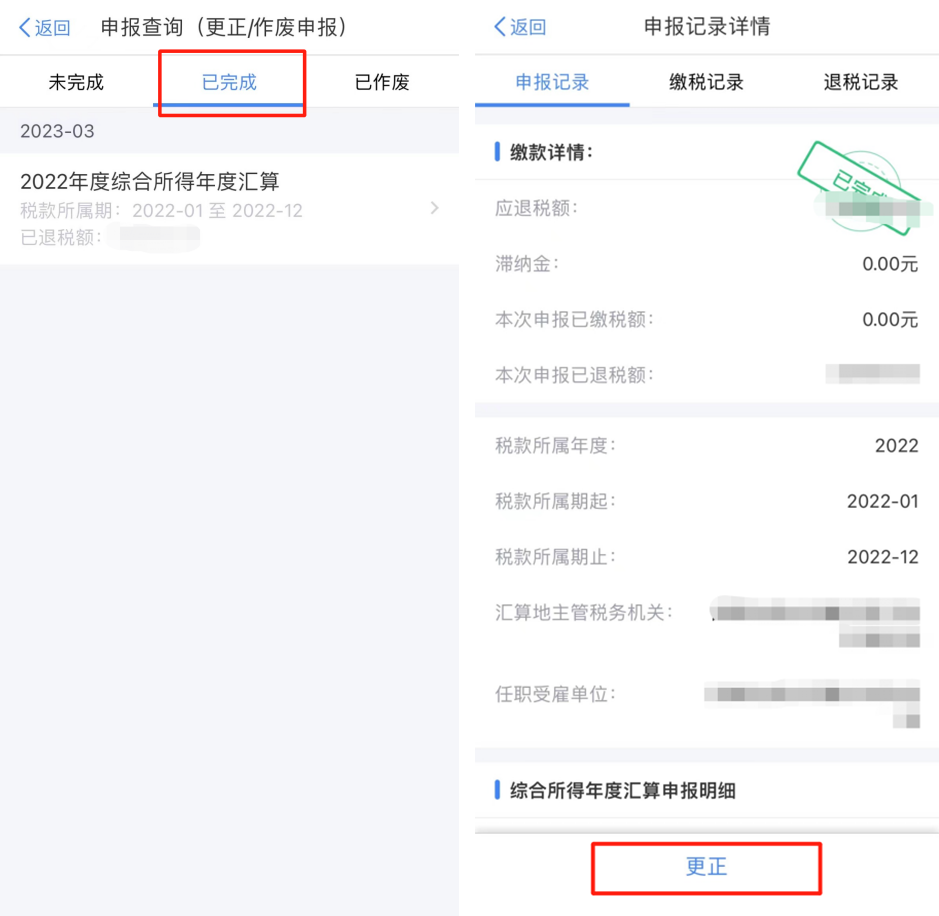Click the 任职受雇单位 row
The height and width of the screenshot is (916, 939).
(x=707, y=702)
